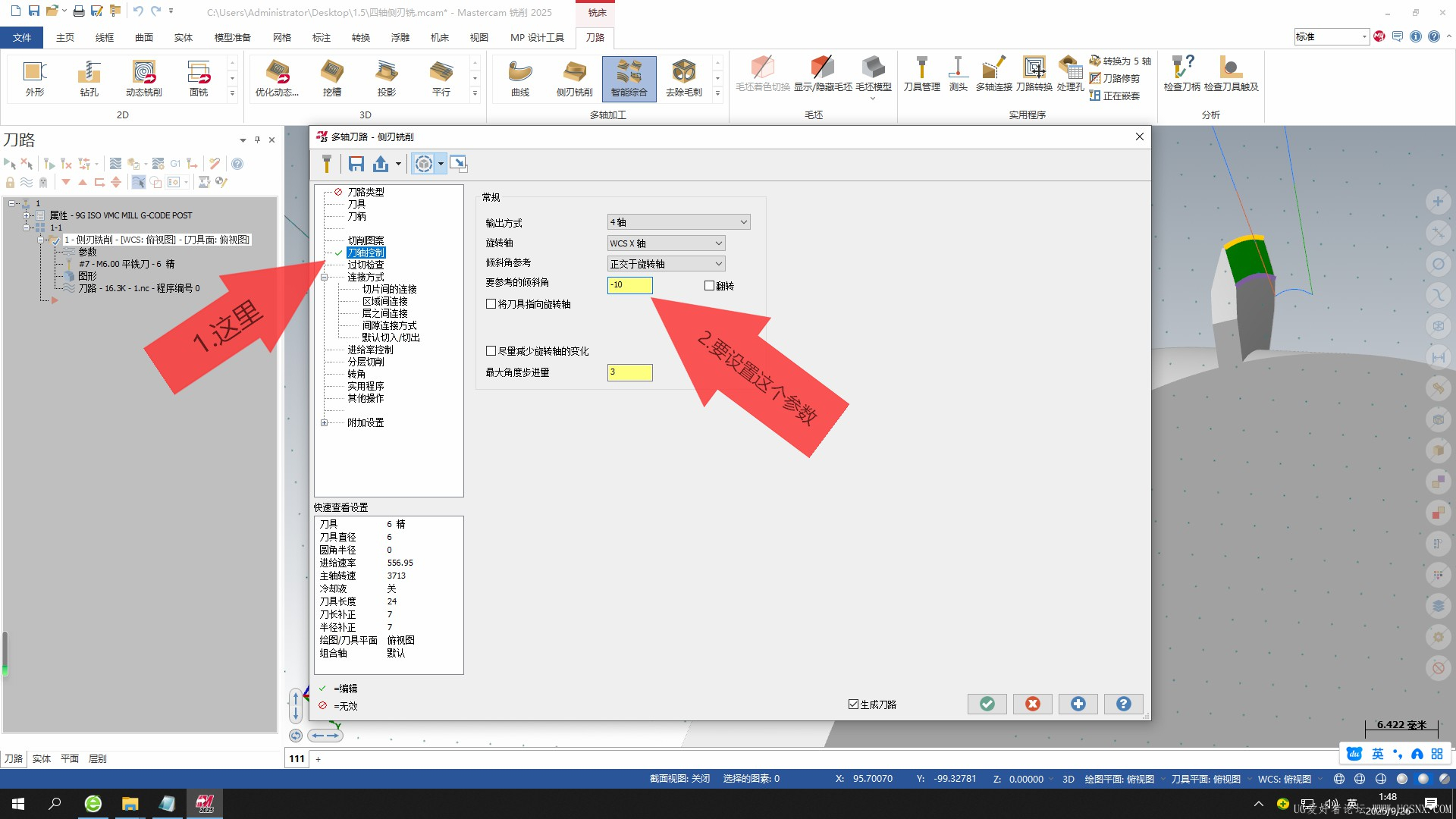
Task: Confirm dialog with the green checkmark button
Action: (987, 704)
